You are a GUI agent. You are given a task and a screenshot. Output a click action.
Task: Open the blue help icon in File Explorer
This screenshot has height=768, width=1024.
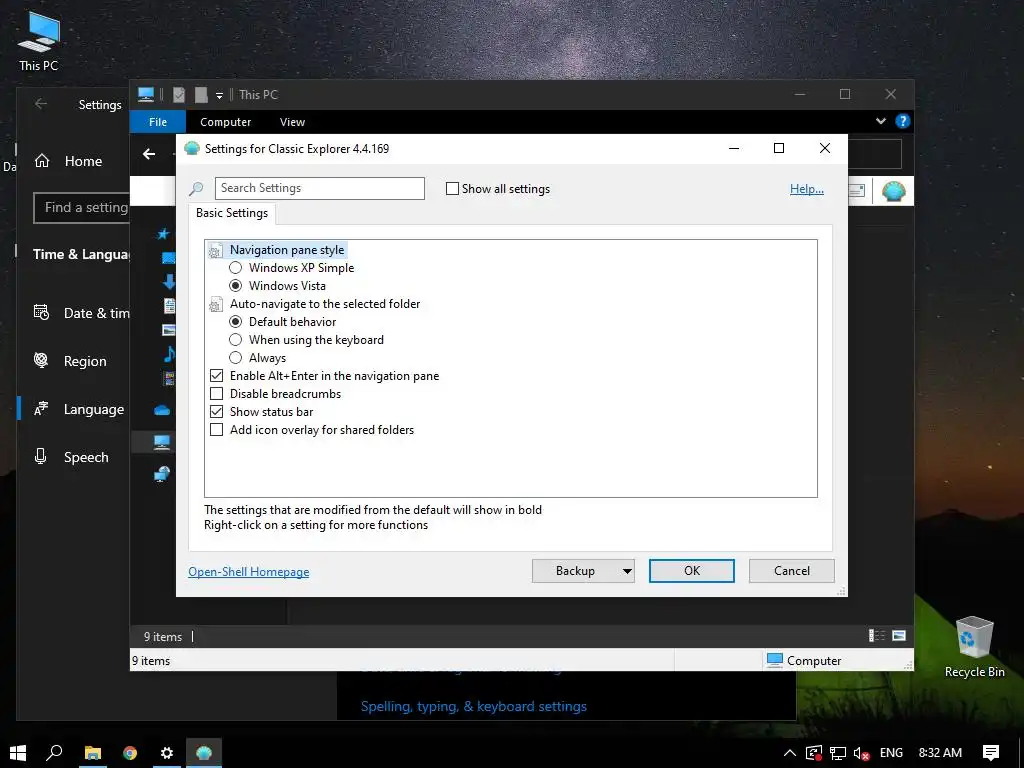click(x=903, y=121)
